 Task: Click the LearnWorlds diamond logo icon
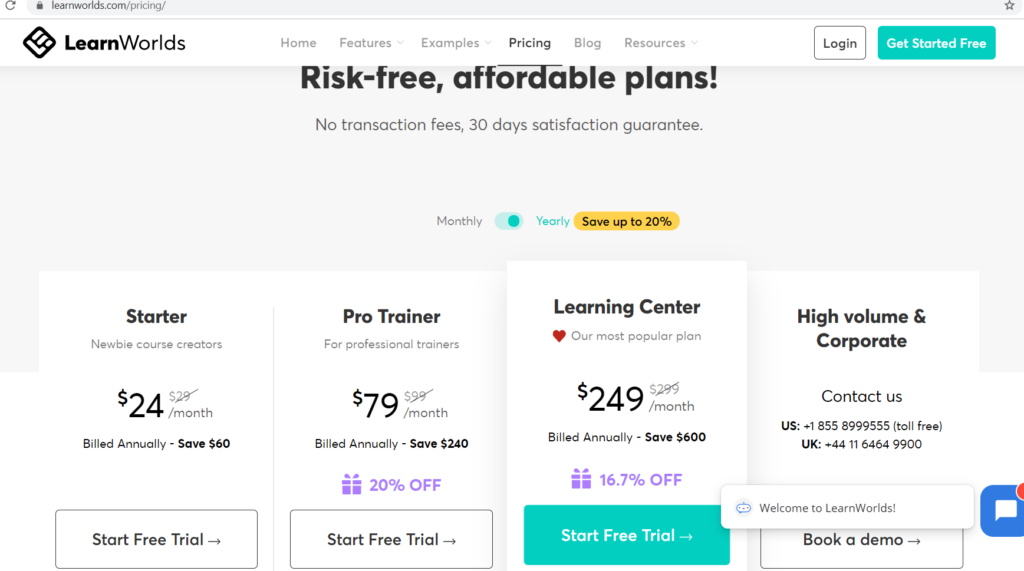(x=39, y=42)
